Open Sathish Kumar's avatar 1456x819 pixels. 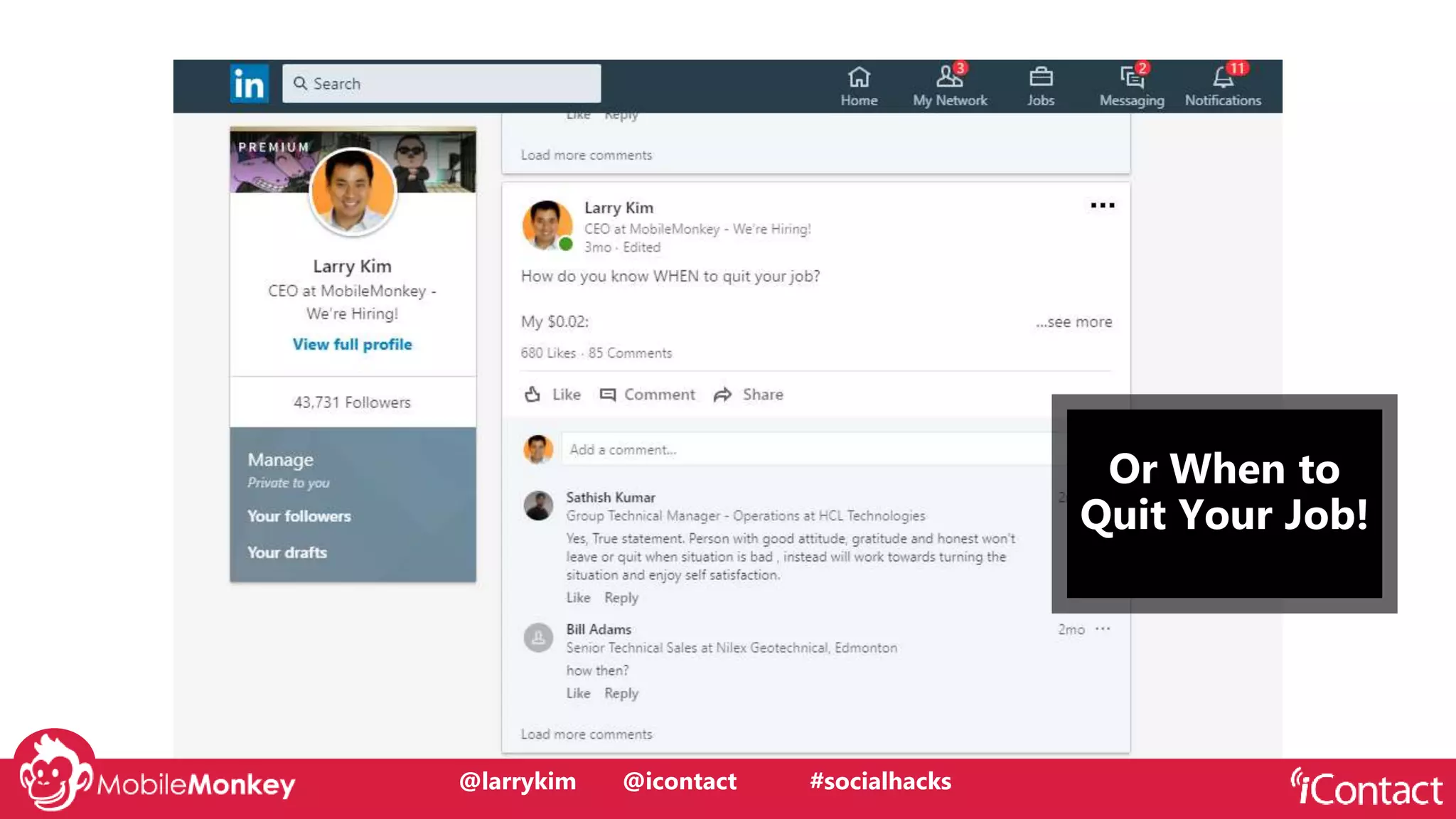pos(538,505)
